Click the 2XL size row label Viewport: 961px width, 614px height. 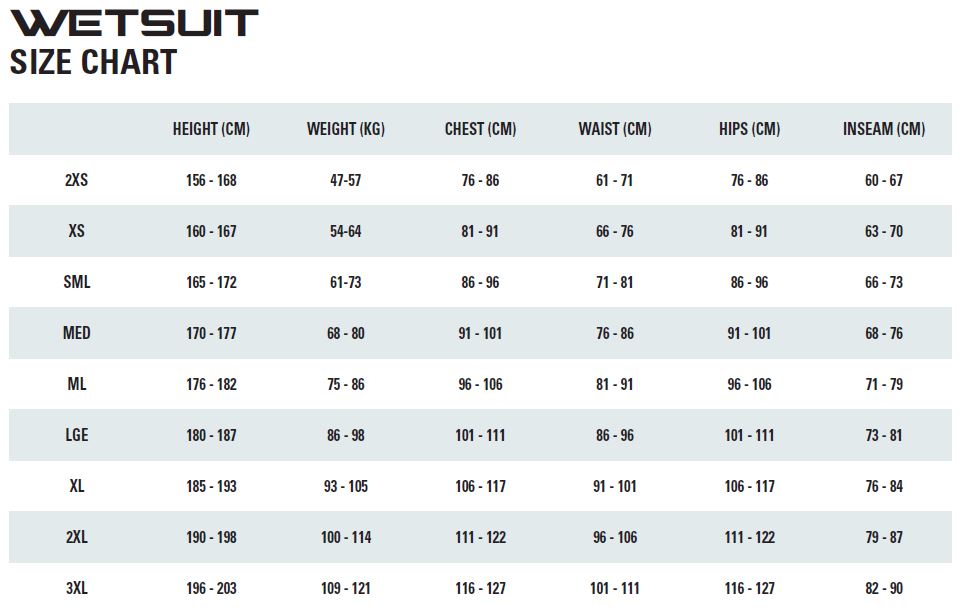coord(77,537)
